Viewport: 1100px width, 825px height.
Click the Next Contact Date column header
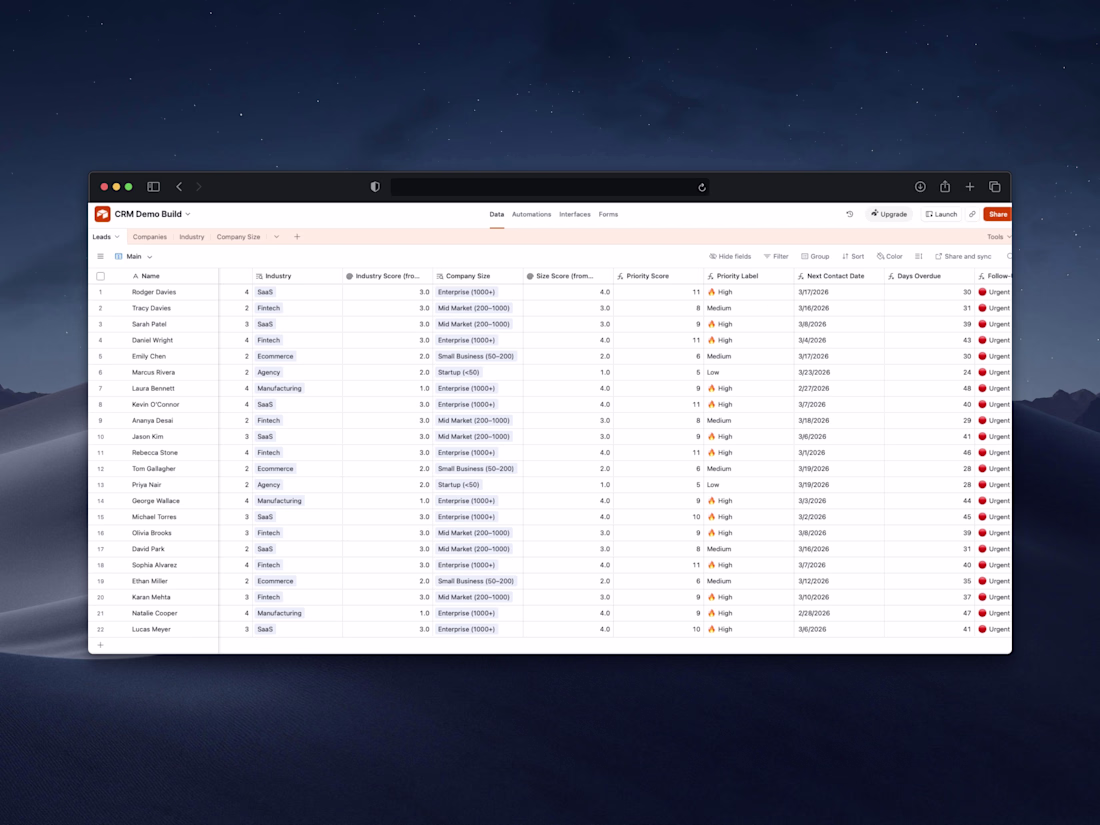[839, 276]
